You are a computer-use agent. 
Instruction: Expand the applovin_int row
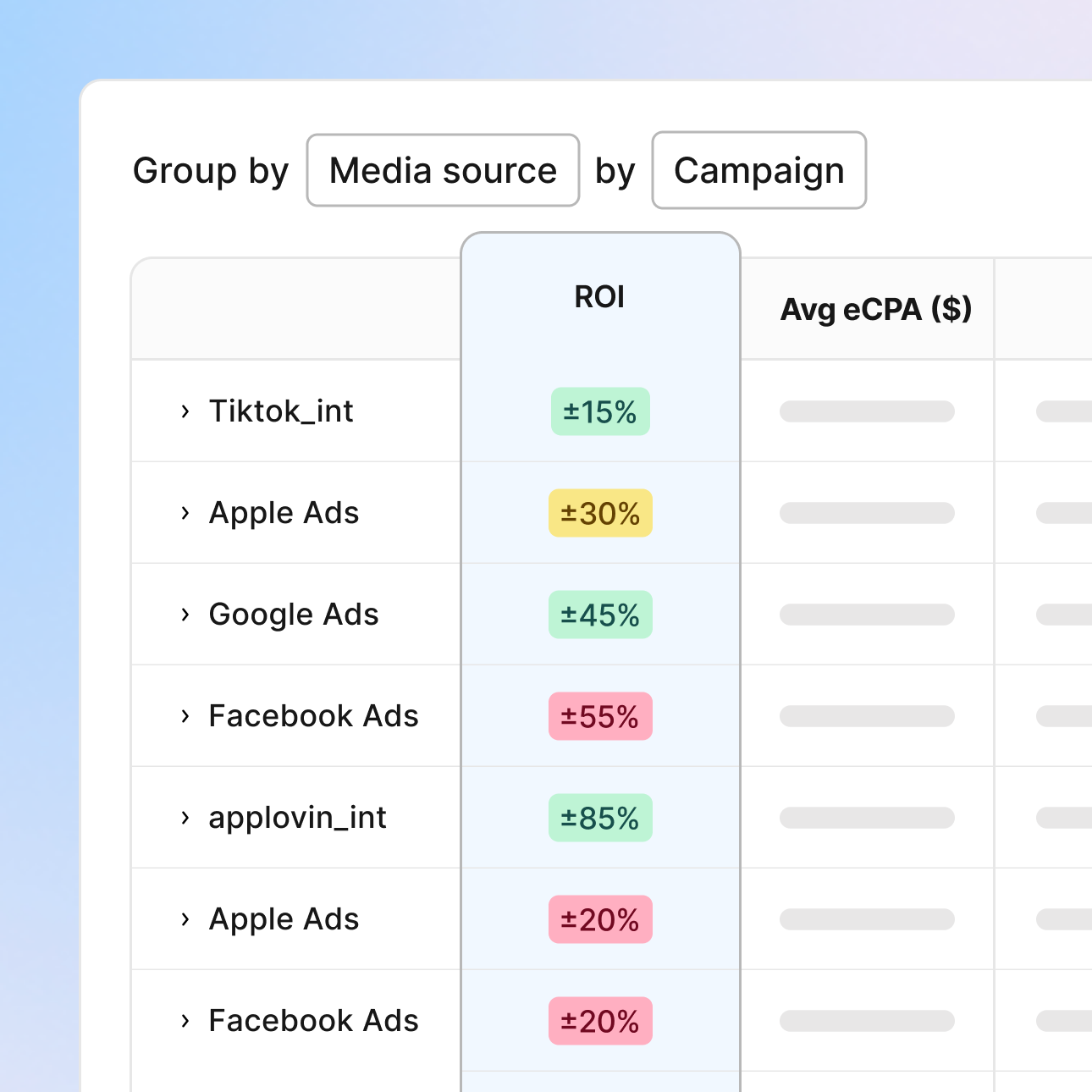tap(185, 818)
